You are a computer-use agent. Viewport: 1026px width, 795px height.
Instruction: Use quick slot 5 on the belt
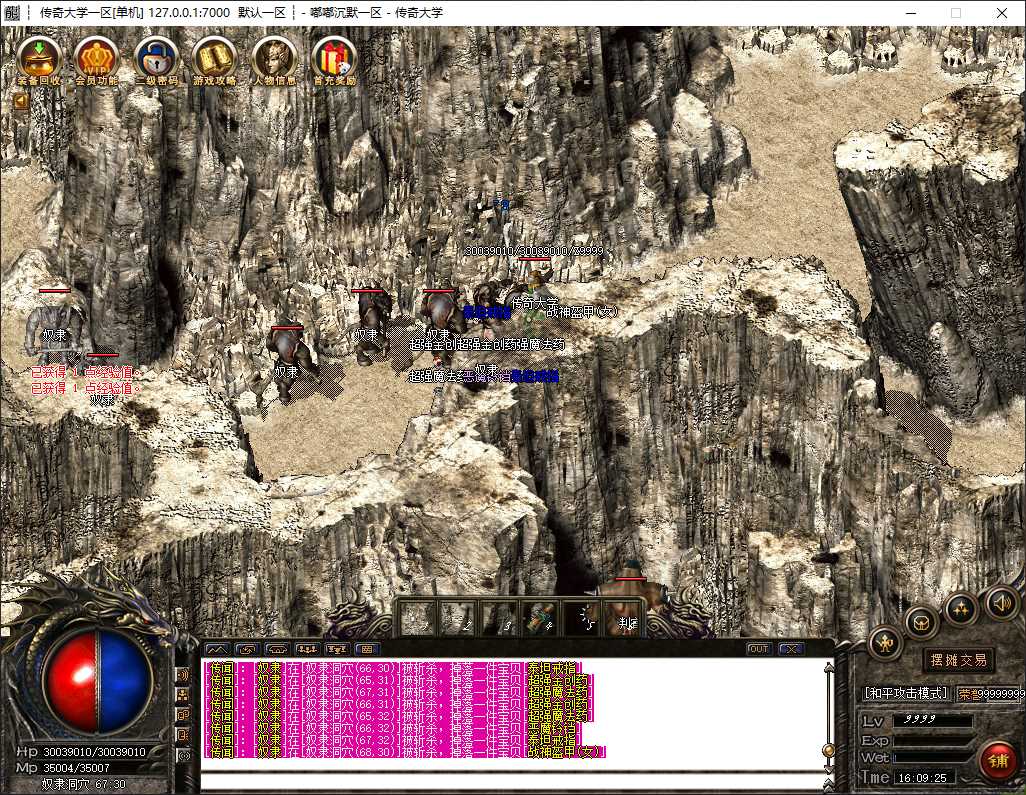tap(583, 618)
